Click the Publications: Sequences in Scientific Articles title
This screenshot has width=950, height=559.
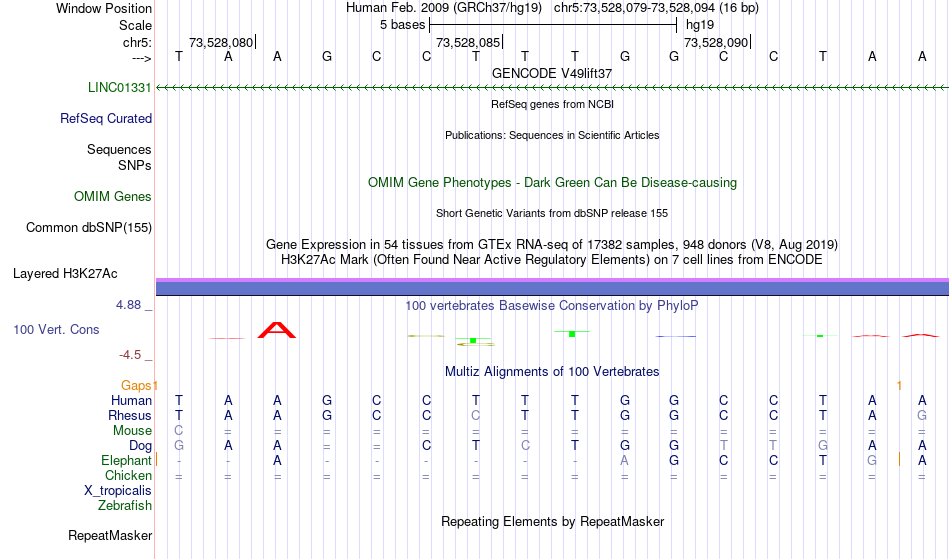pos(552,135)
